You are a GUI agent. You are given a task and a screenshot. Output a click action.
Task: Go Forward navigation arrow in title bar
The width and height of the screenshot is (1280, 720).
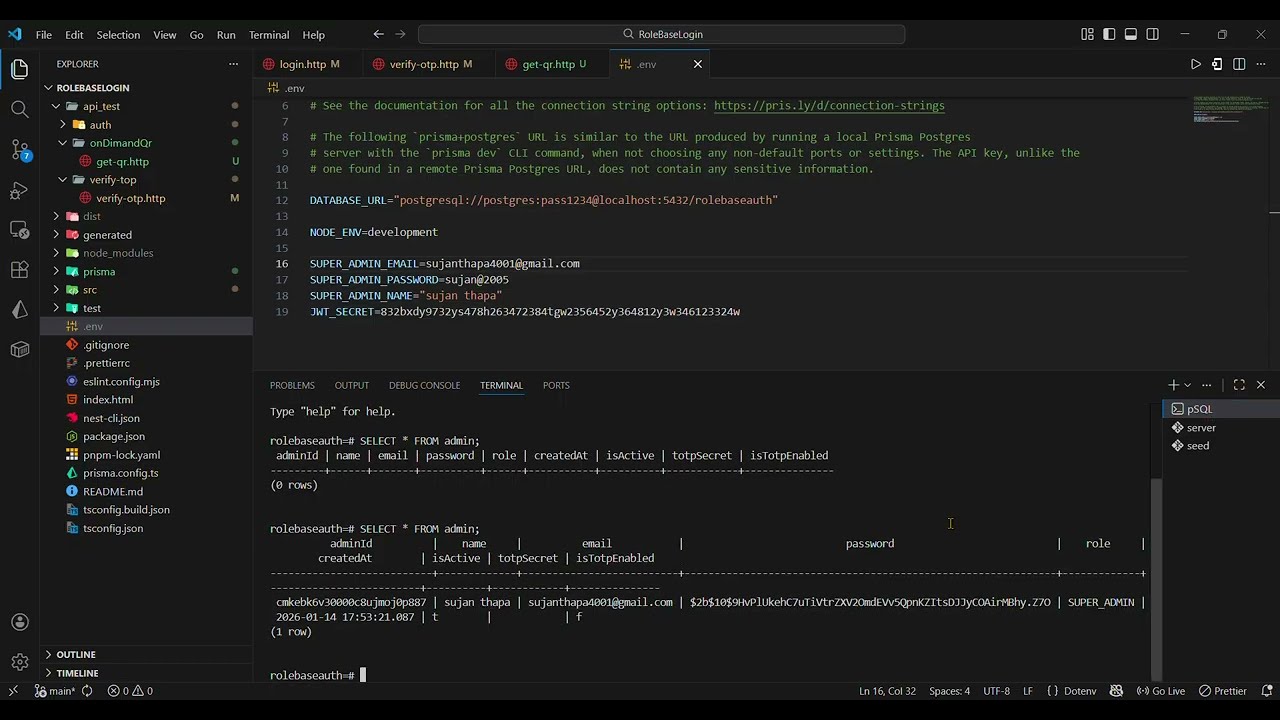[x=402, y=34]
